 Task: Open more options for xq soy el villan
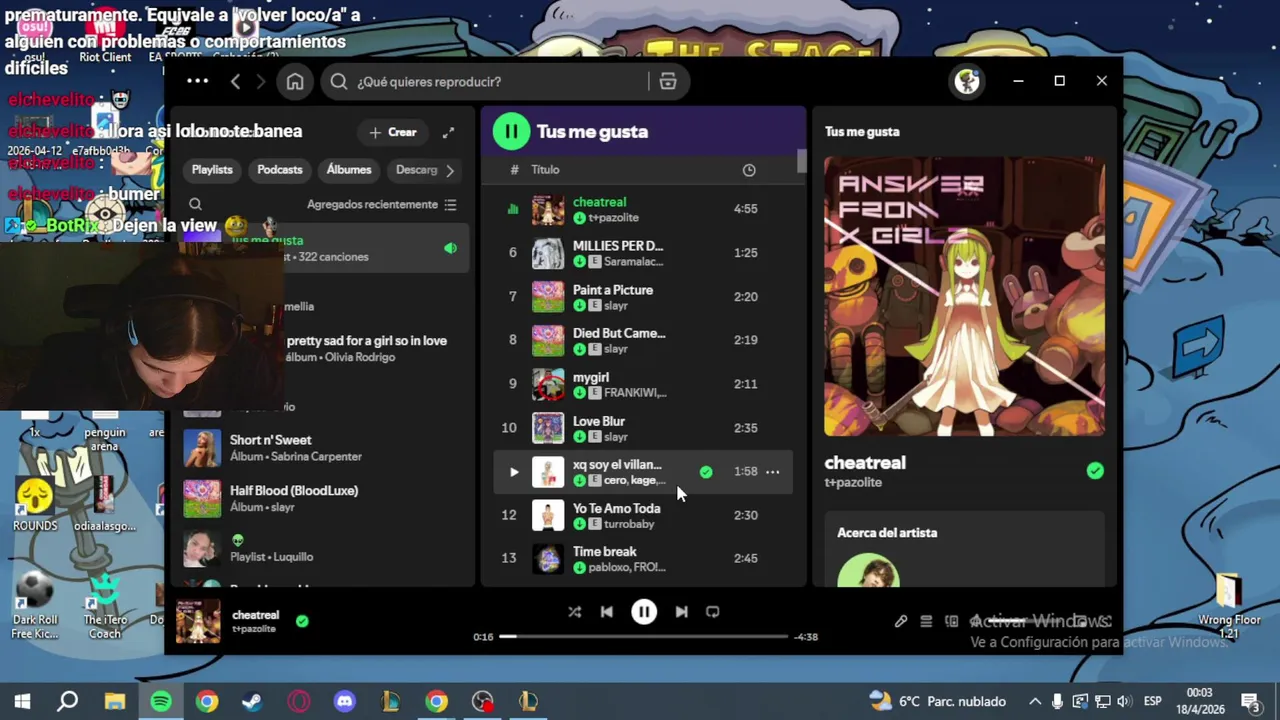(773, 472)
